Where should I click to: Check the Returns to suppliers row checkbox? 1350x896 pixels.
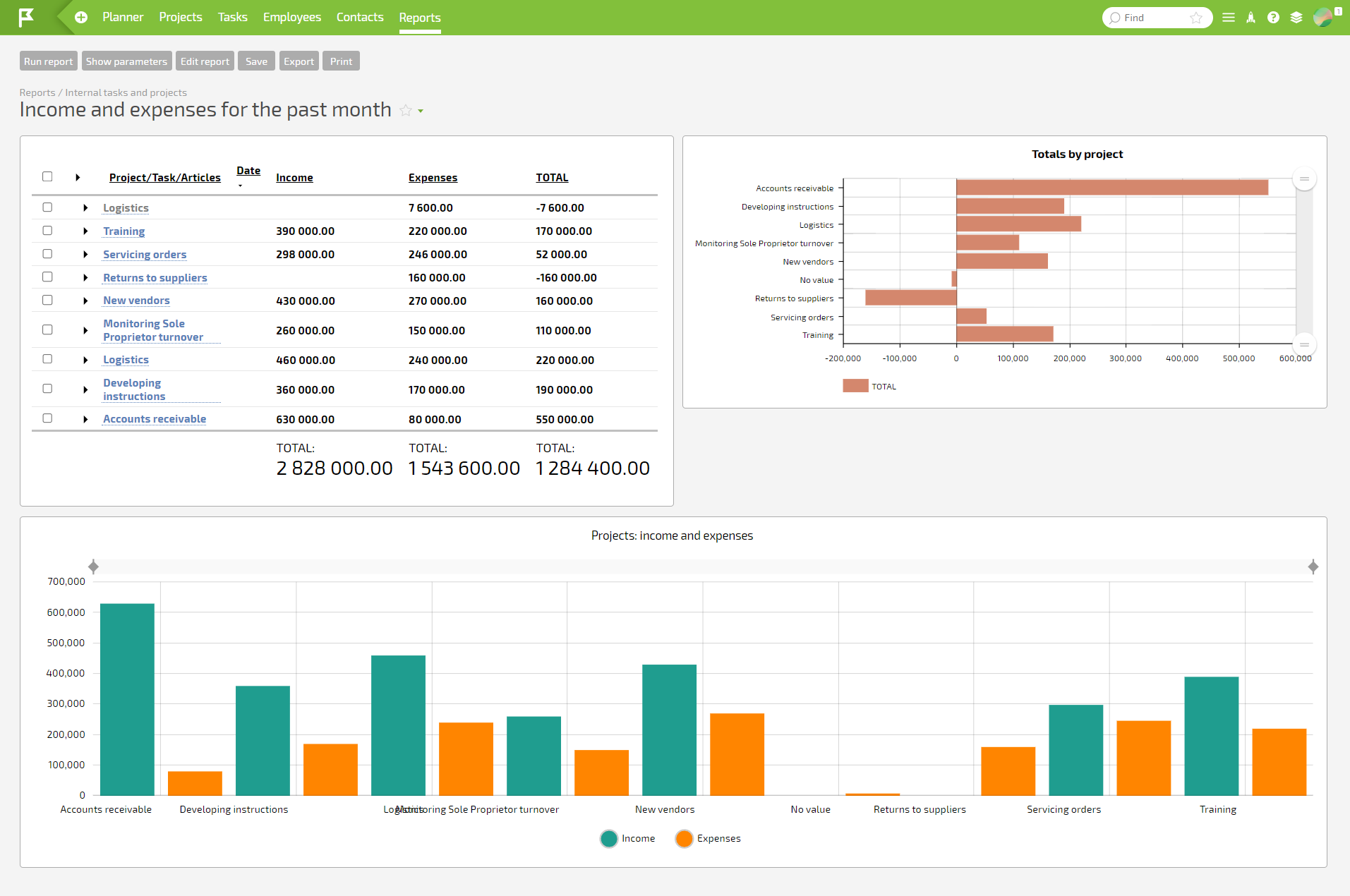(x=47, y=277)
